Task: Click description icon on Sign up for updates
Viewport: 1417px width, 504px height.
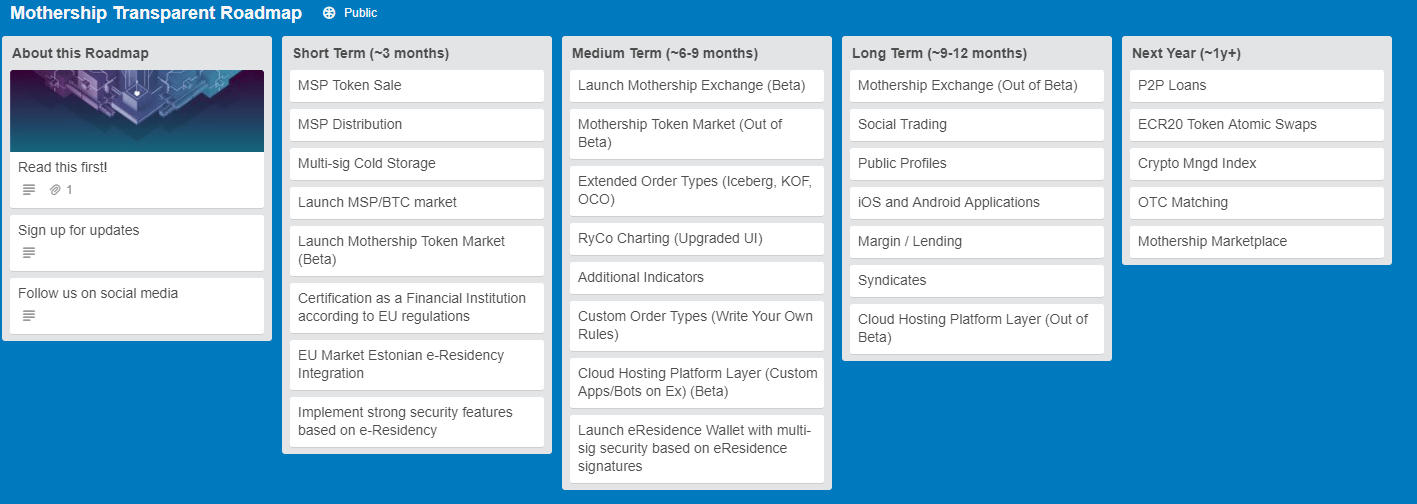Action: [x=28, y=252]
